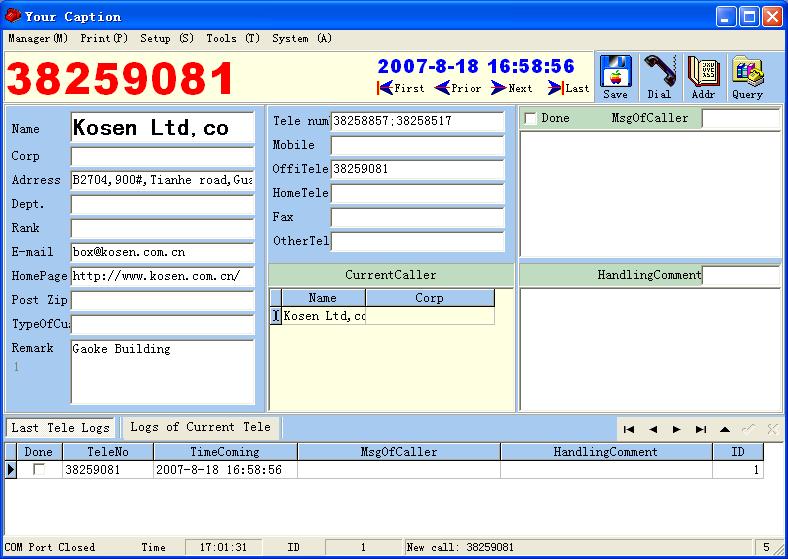Click the Save floppy disk icon
788x559 pixels.
[x=616, y=77]
